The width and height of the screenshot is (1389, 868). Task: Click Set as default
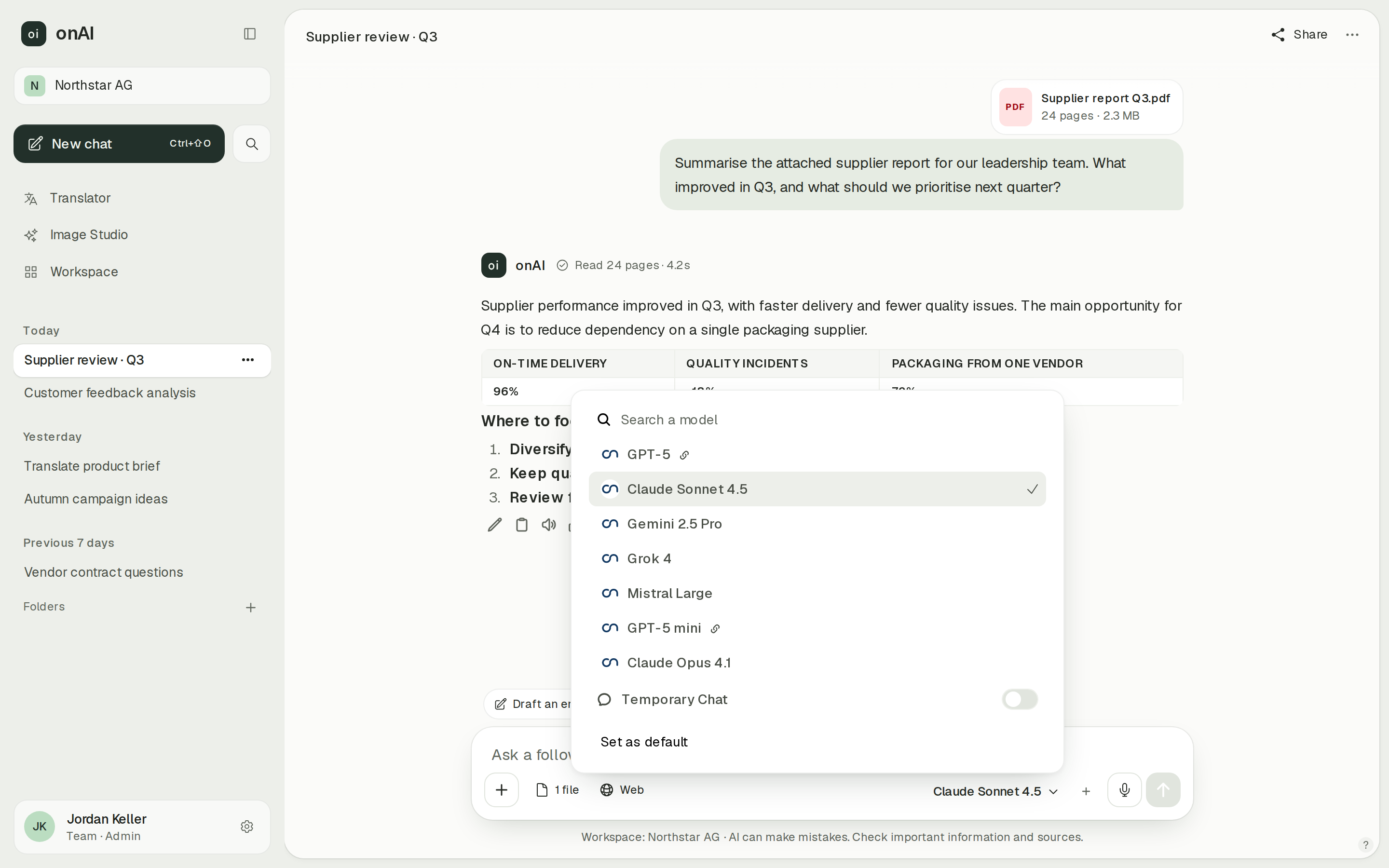(x=644, y=742)
